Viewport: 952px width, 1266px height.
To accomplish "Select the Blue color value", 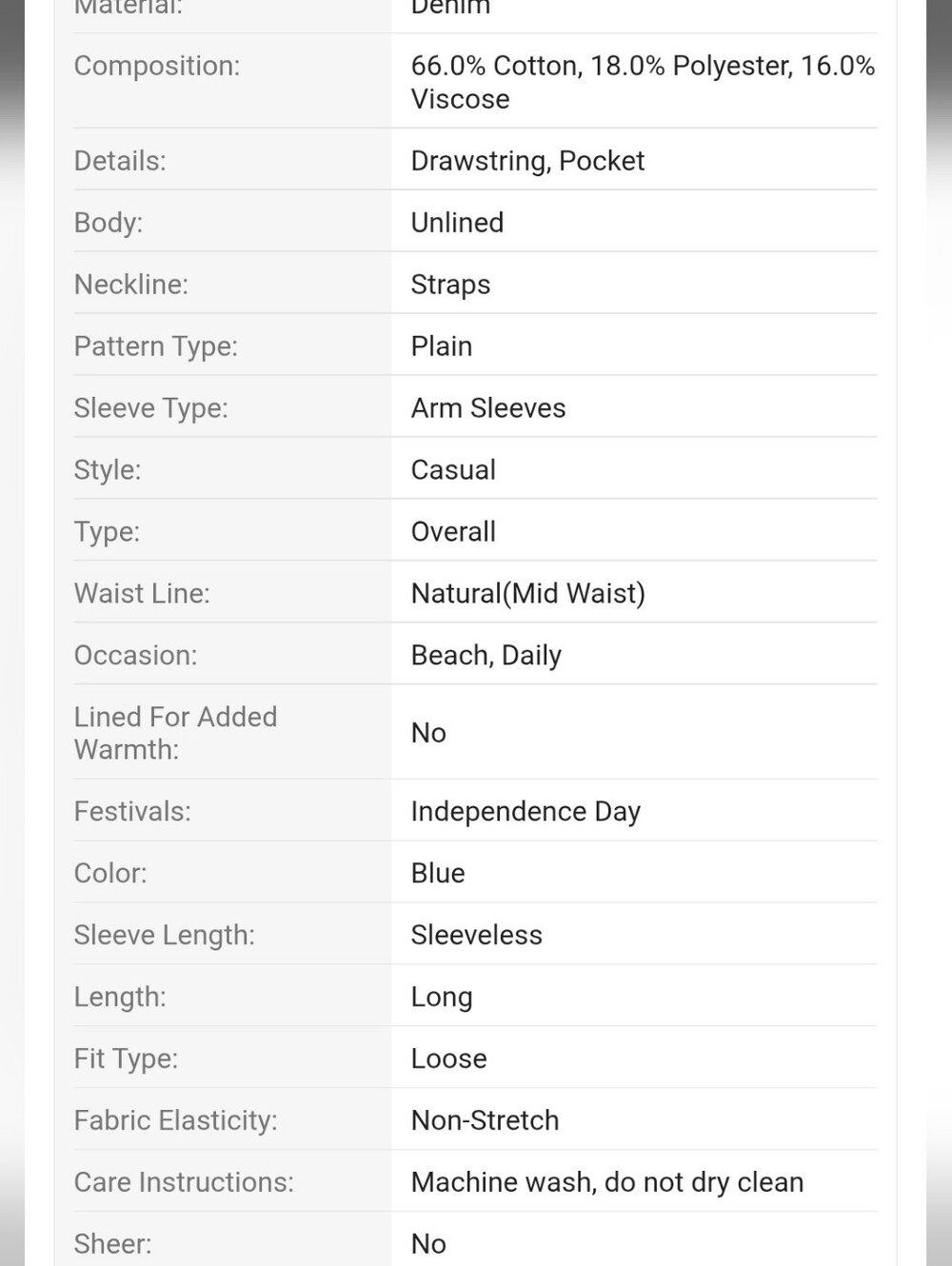I will pyautogui.click(x=438, y=873).
